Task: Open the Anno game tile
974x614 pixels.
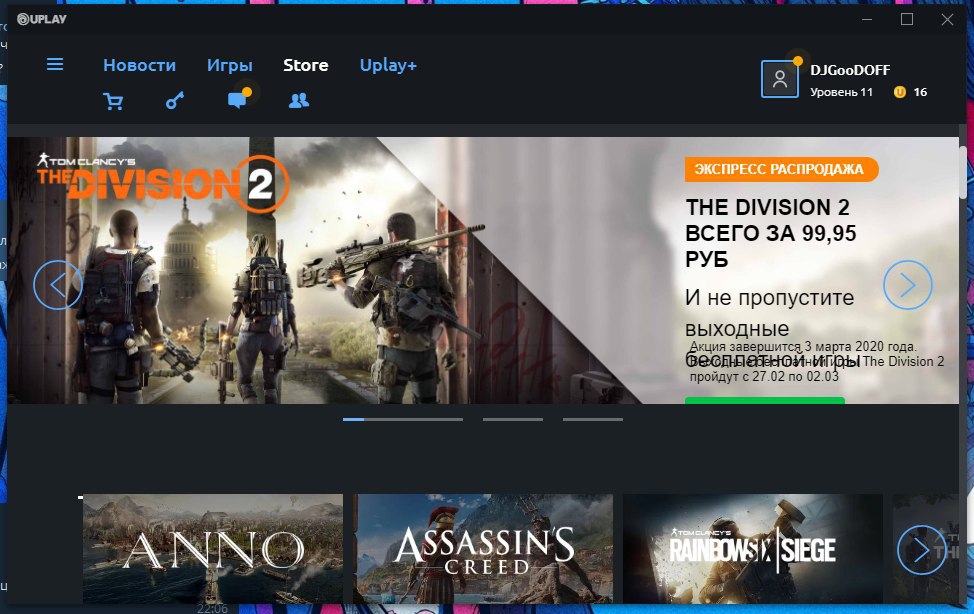Action: [213, 548]
